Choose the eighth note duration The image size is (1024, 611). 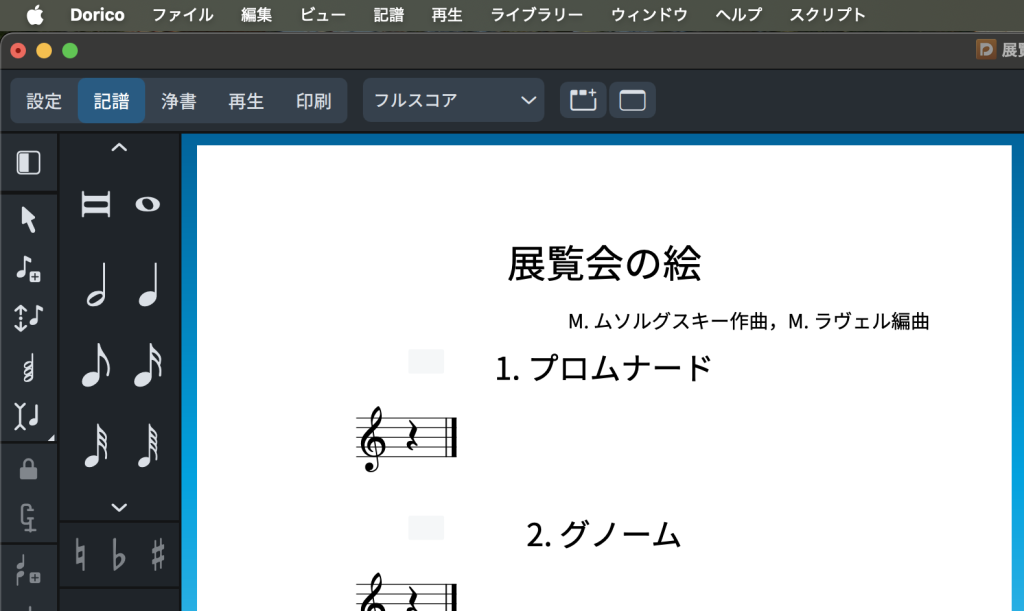pyautogui.click(x=96, y=364)
